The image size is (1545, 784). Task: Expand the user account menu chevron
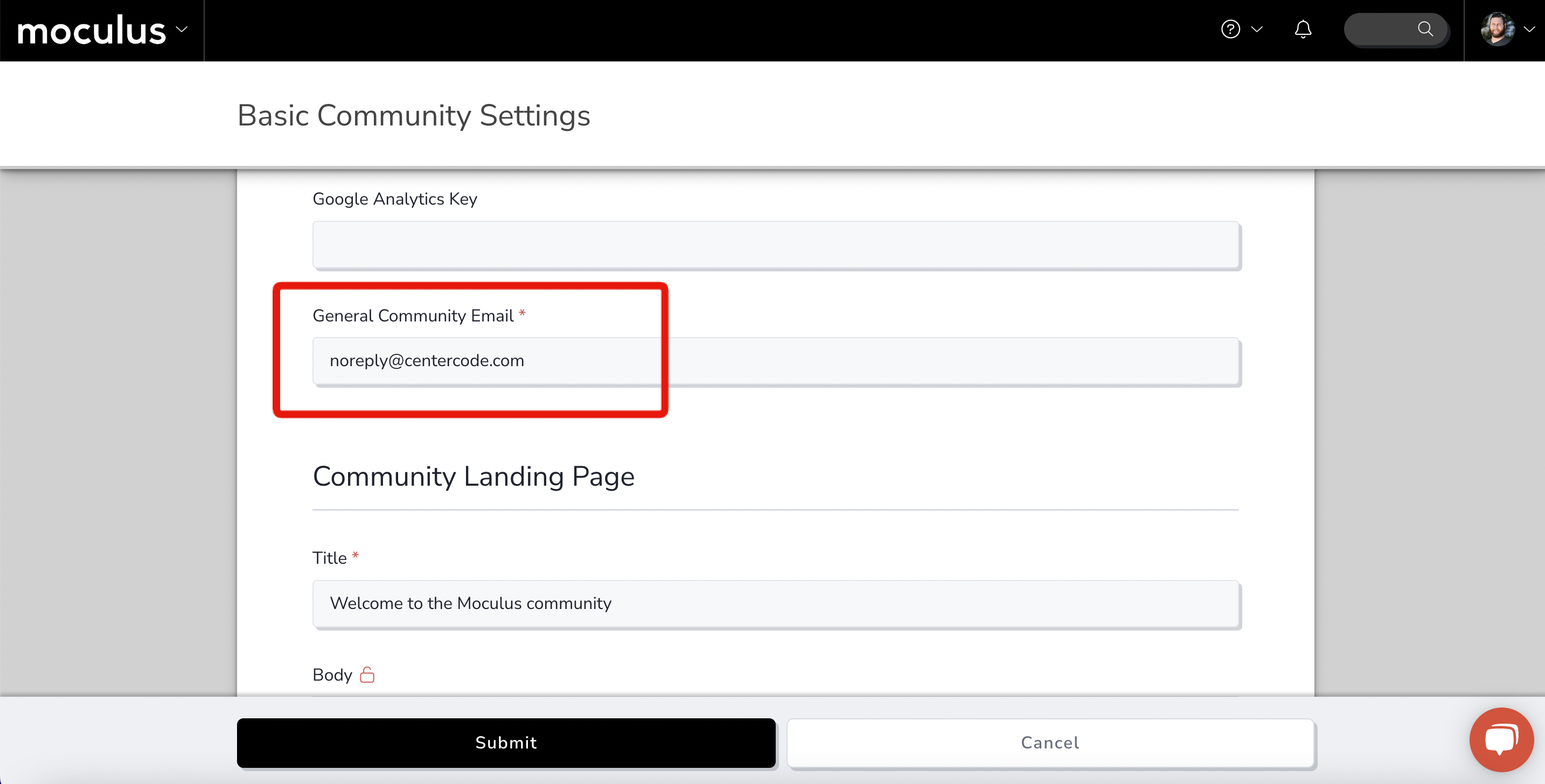(1529, 30)
